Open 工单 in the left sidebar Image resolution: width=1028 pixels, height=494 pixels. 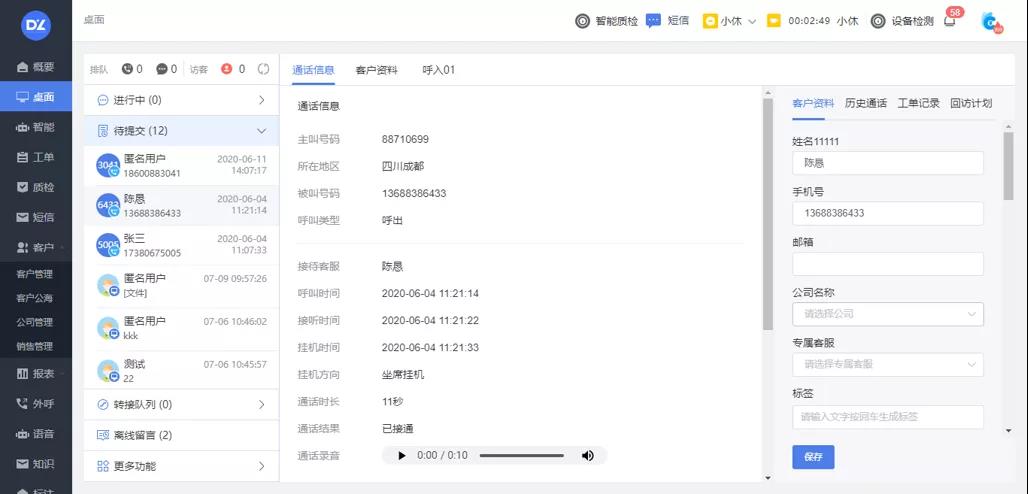tap(36, 157)
